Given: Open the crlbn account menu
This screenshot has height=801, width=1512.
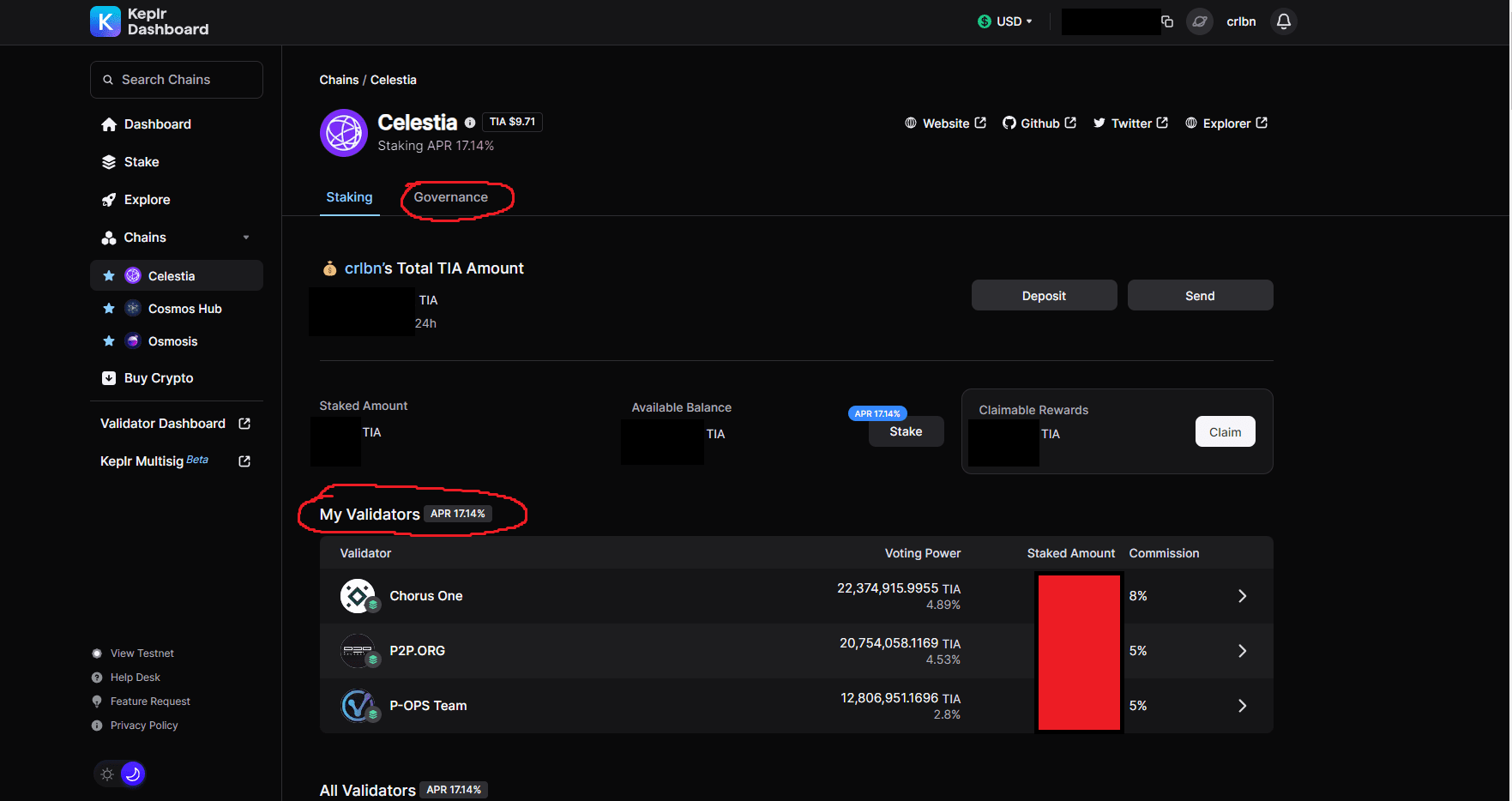Looking at the screenshot, I should (1241, 21).
